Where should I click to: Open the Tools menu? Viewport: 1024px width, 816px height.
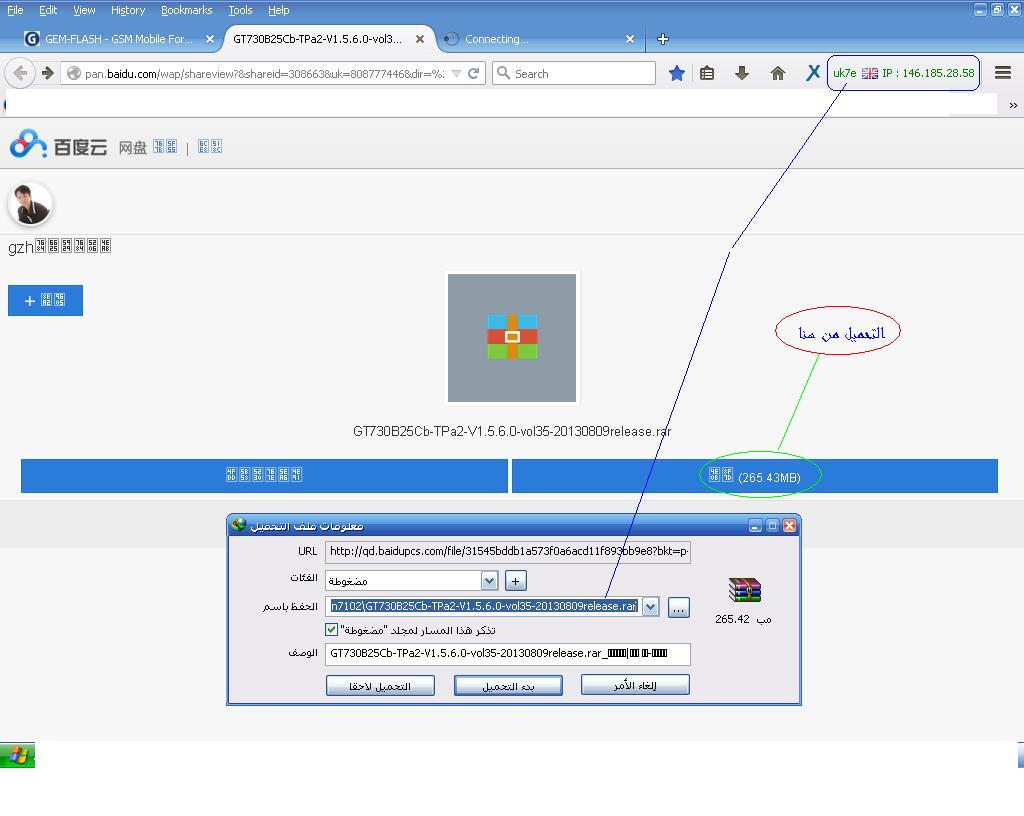tap(240, 10)
